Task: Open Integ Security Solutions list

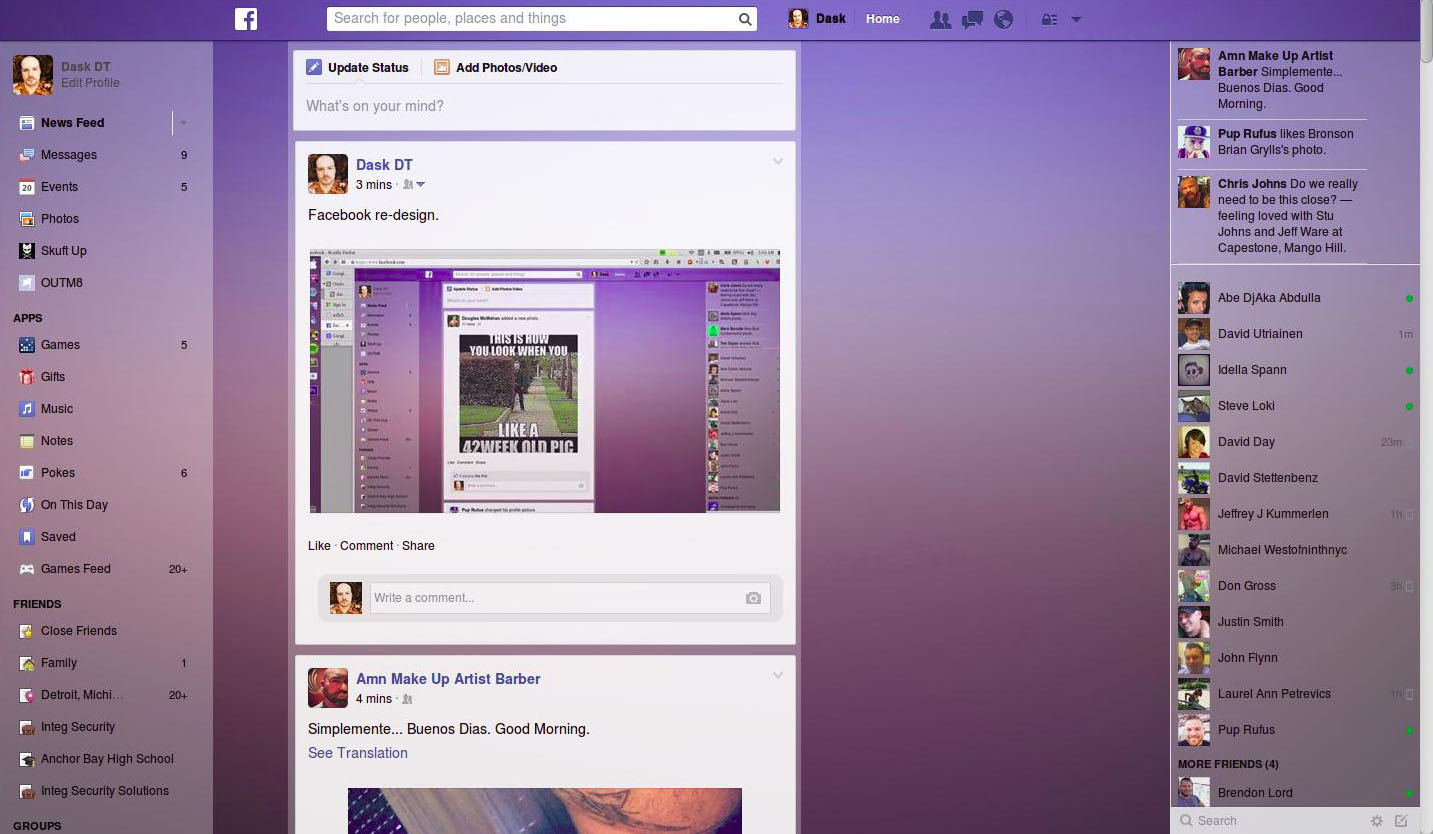Action: coord(105,791)
